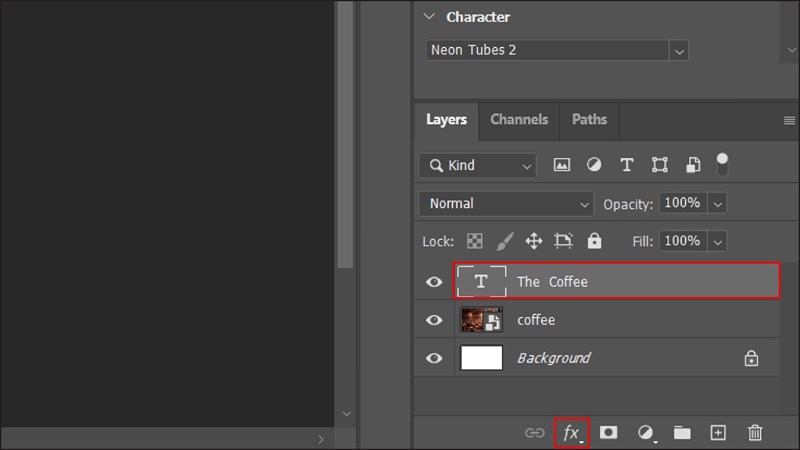Create a new group folder
800x450 pixels.
pyautogui.click(x=682, y=433)
